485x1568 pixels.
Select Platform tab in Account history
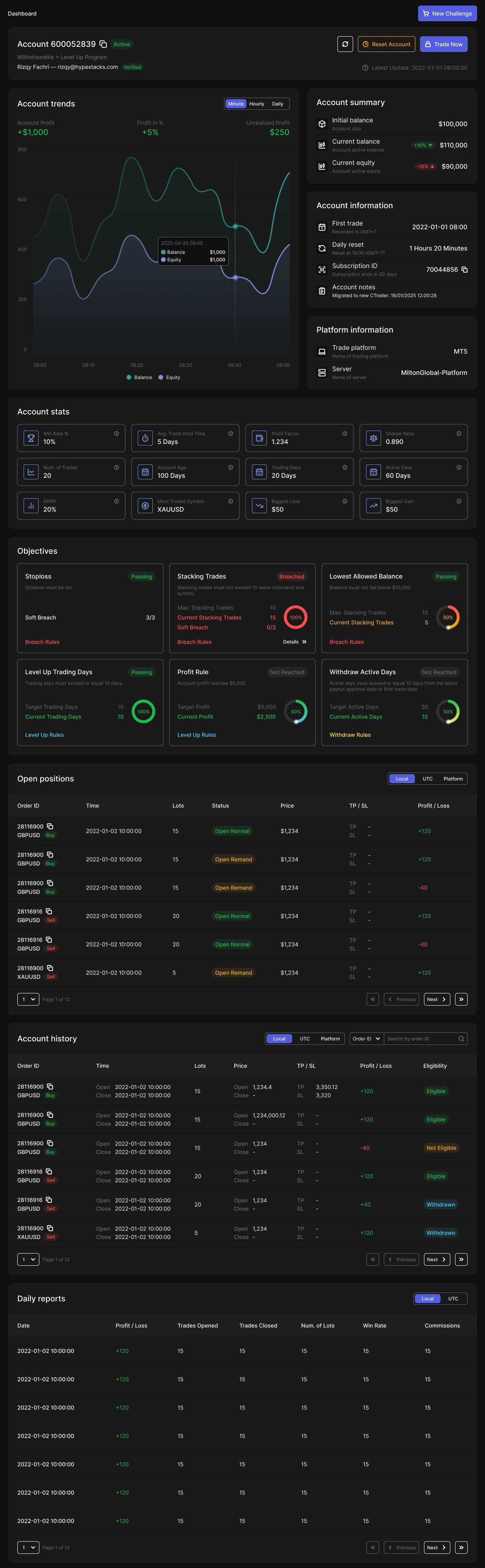pyautogui.click(x=330, y=1038)
